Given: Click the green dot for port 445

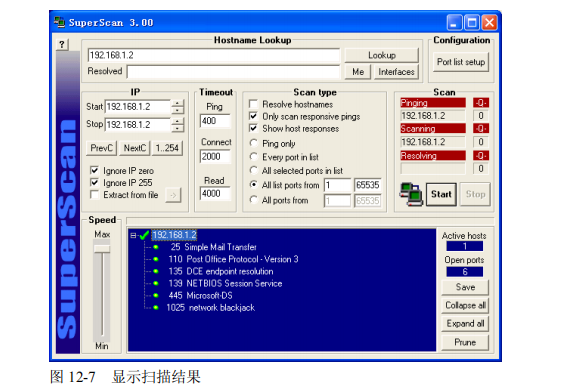Looking at the screenshot, I should click(x=156, y=295).
